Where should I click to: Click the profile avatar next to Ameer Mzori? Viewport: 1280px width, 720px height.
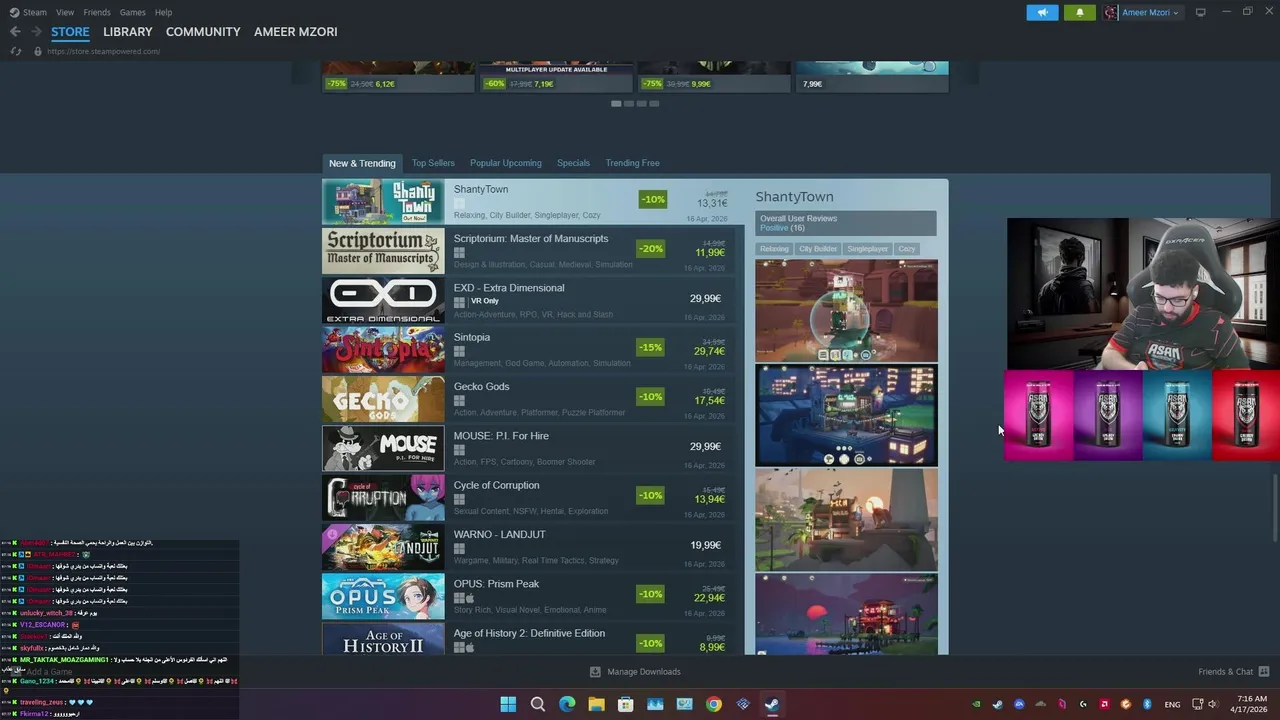click(x=1111, y=13)
